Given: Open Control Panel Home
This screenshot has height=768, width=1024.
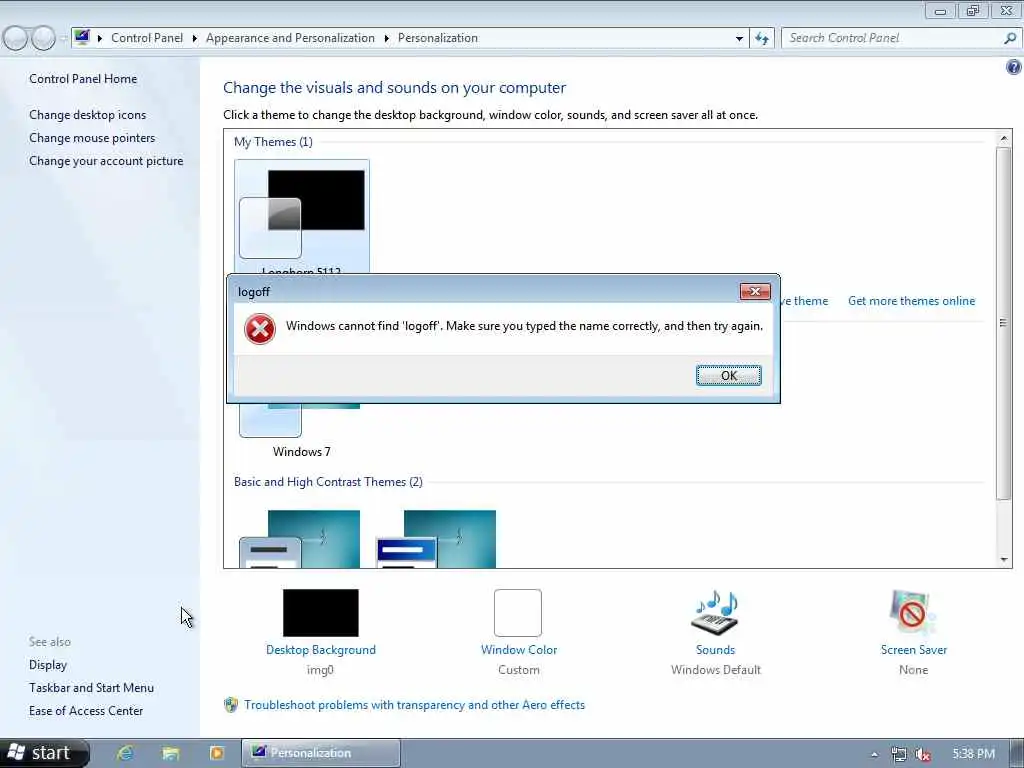Looking at the screenshot, I should (83, 78).
